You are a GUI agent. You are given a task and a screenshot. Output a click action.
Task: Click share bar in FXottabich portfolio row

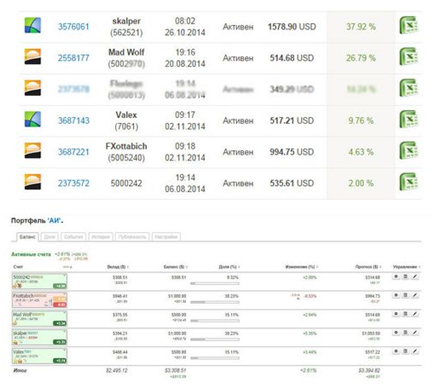(215, 302)
